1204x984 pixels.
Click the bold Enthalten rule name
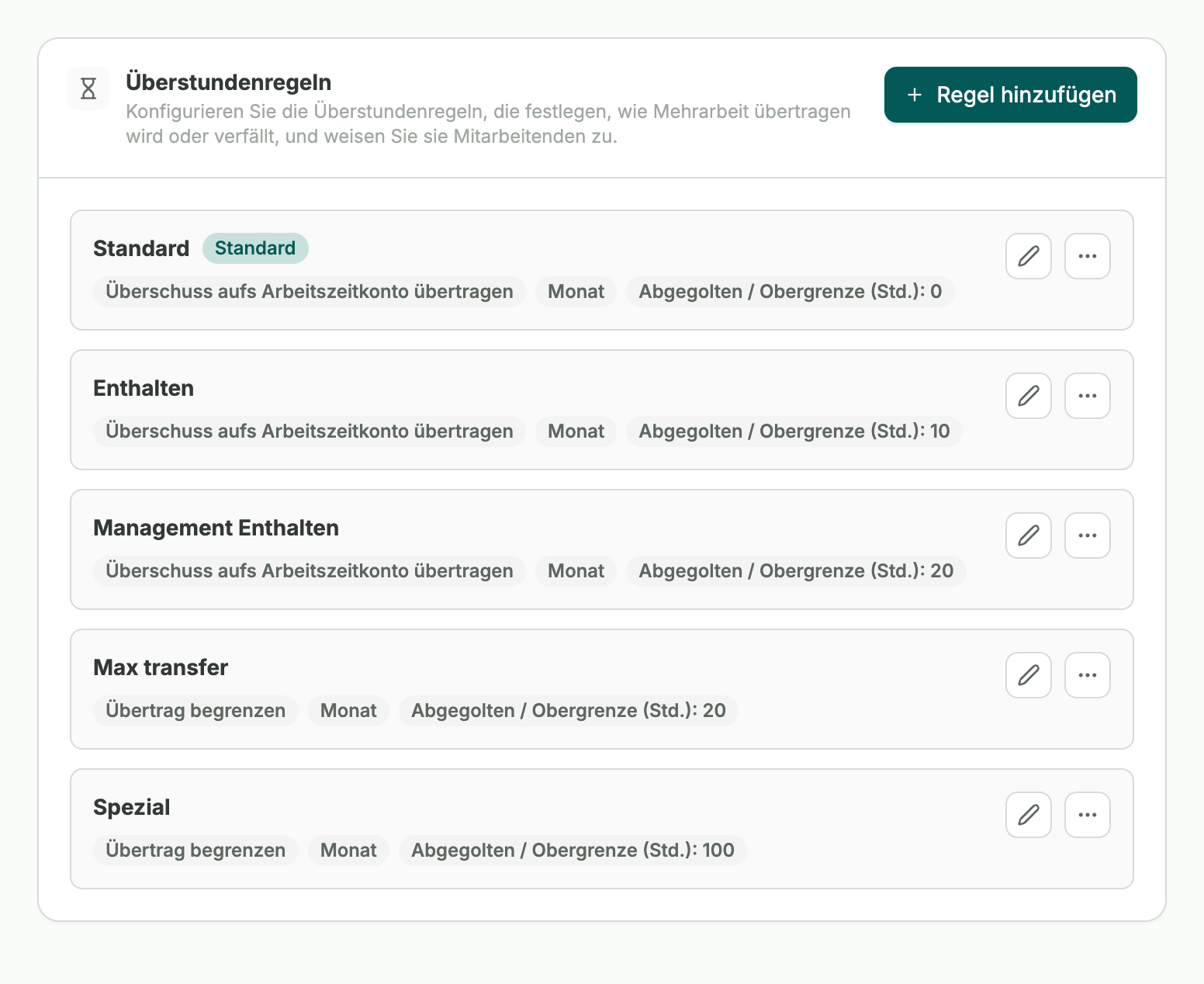[x=144, y=388]
